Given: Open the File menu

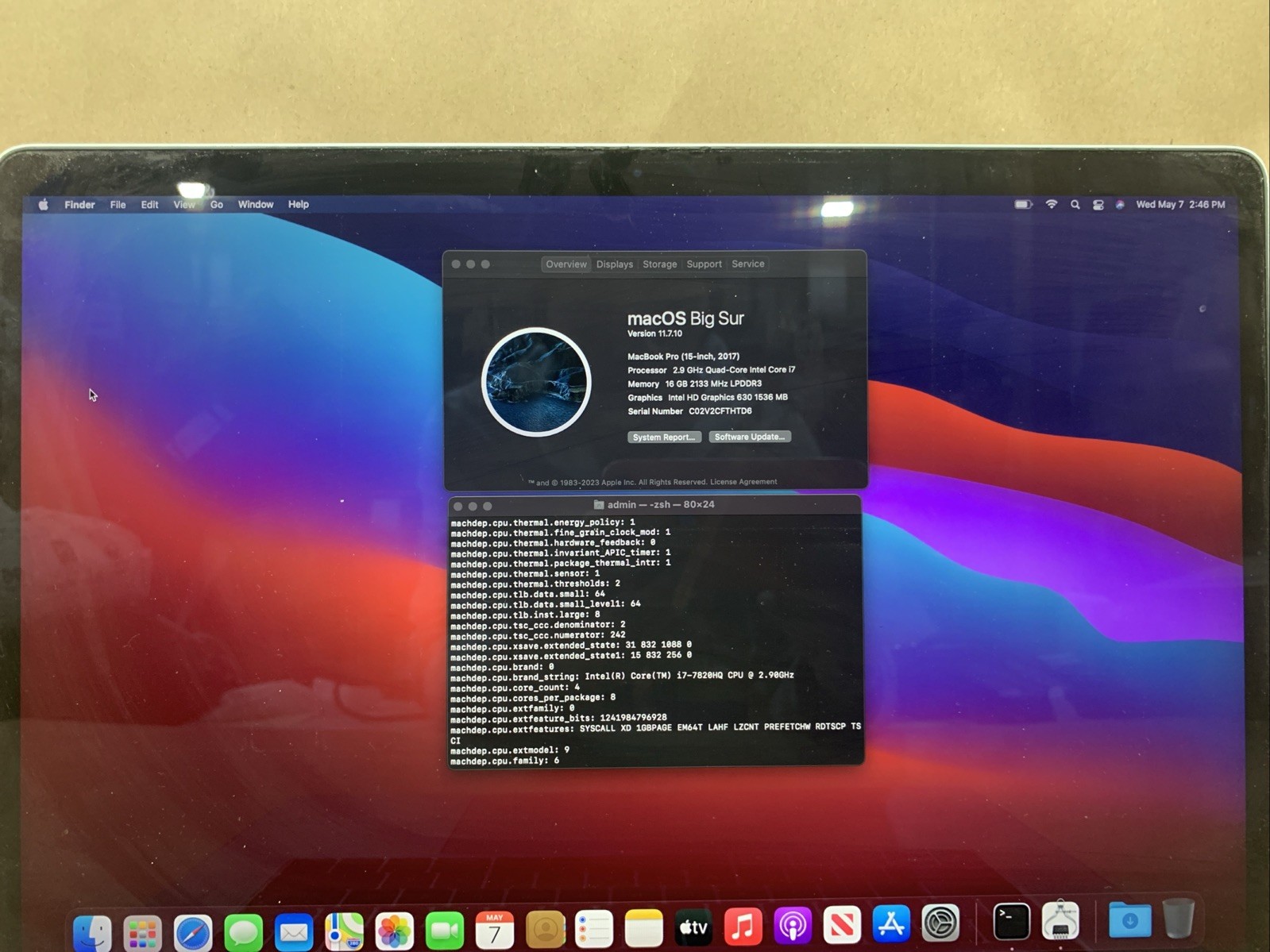Looking at the screenshot, I should tap(118, 205).
